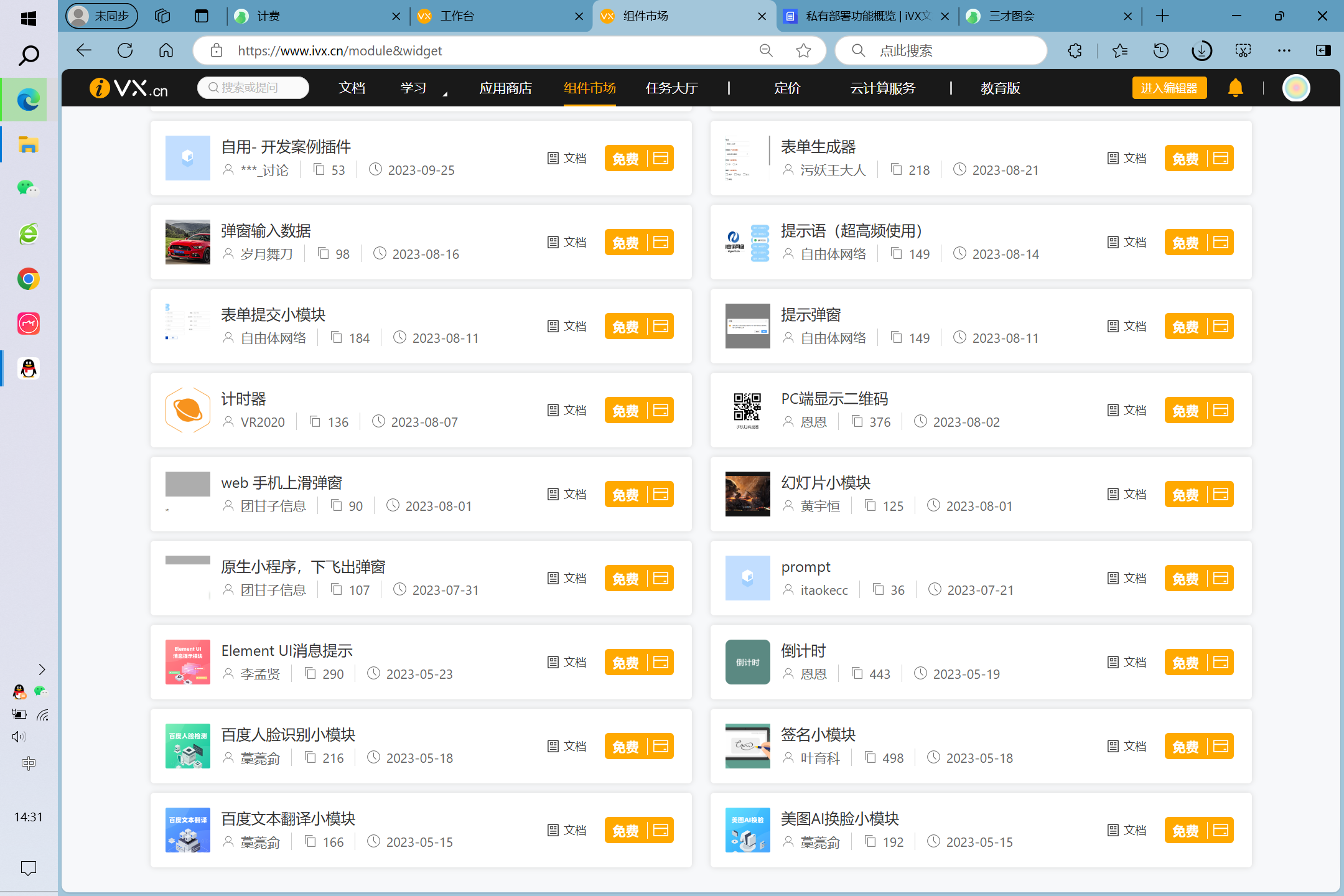Open the Windows notification center icon
Screen dimensions: 1344x896
29,868
